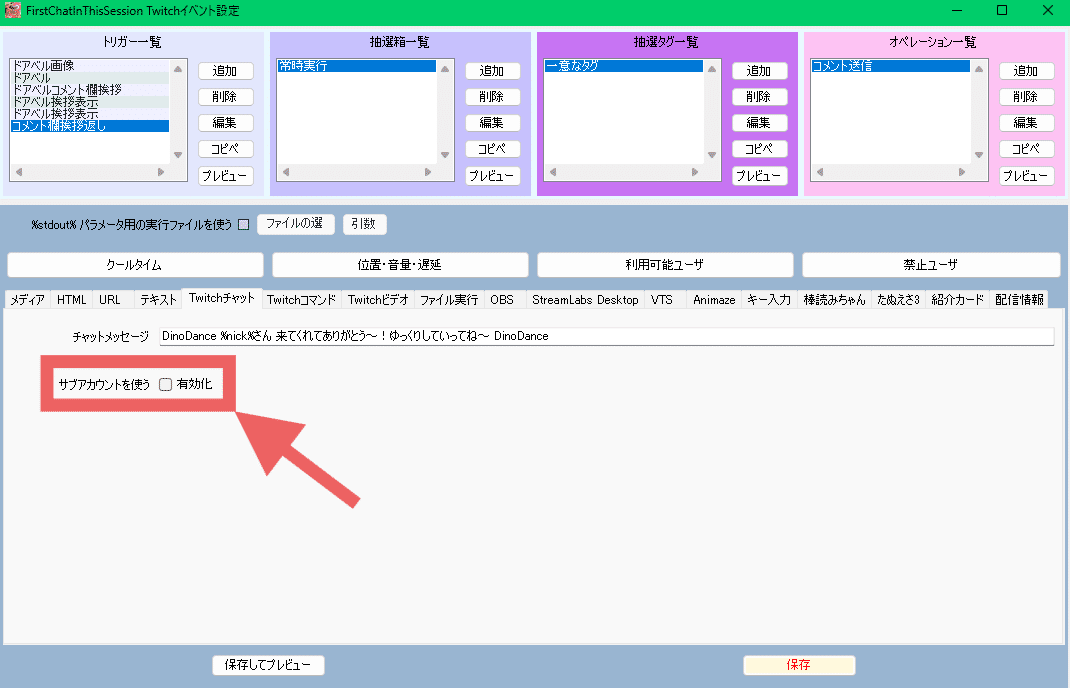Click 保存してプレビュー at the bottom
The width and height of the screenshot is (1070, 688).
tap(268, 664)
